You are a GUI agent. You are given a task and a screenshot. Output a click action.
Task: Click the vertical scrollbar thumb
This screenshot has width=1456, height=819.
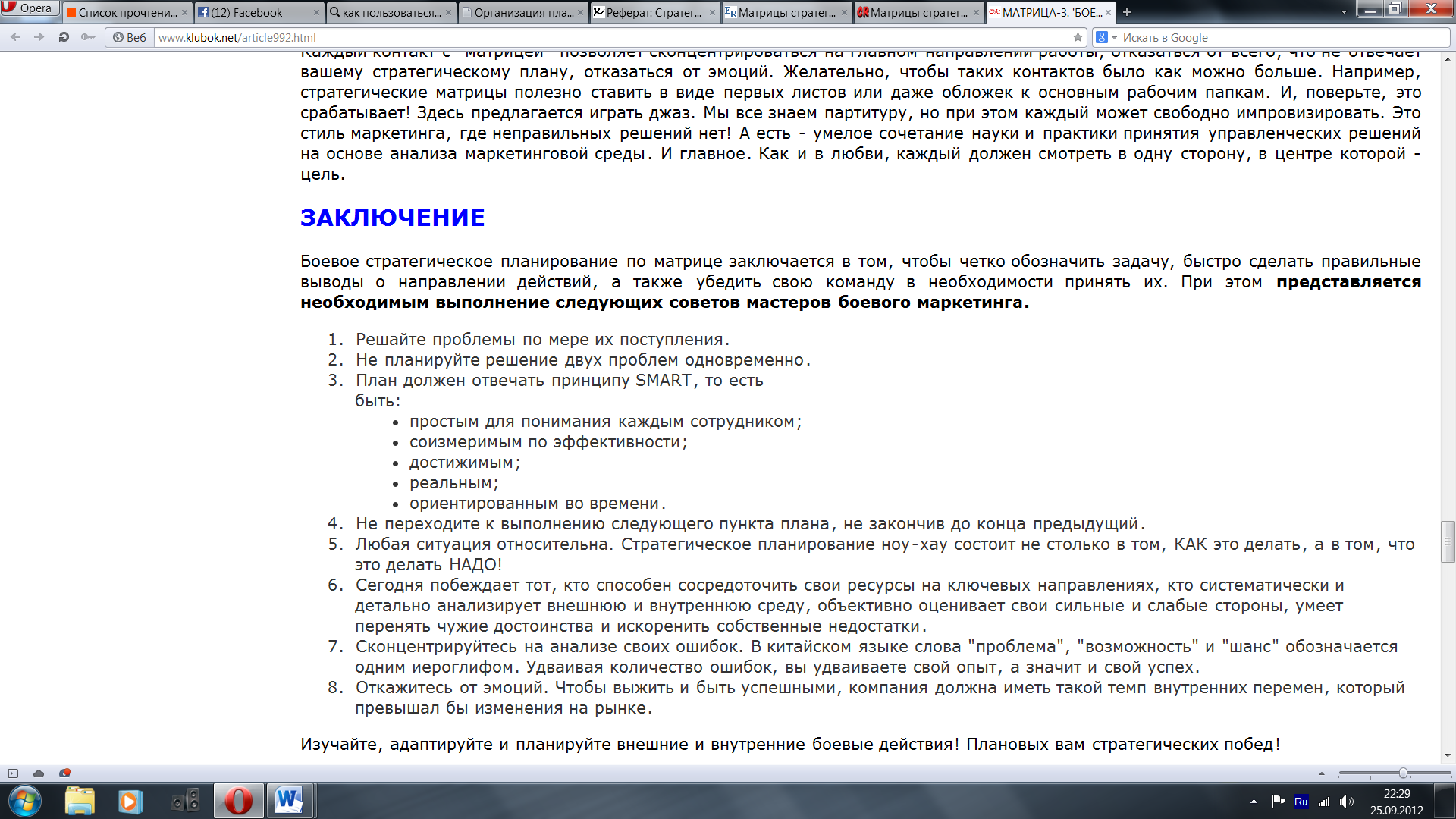coord(1448,541)
